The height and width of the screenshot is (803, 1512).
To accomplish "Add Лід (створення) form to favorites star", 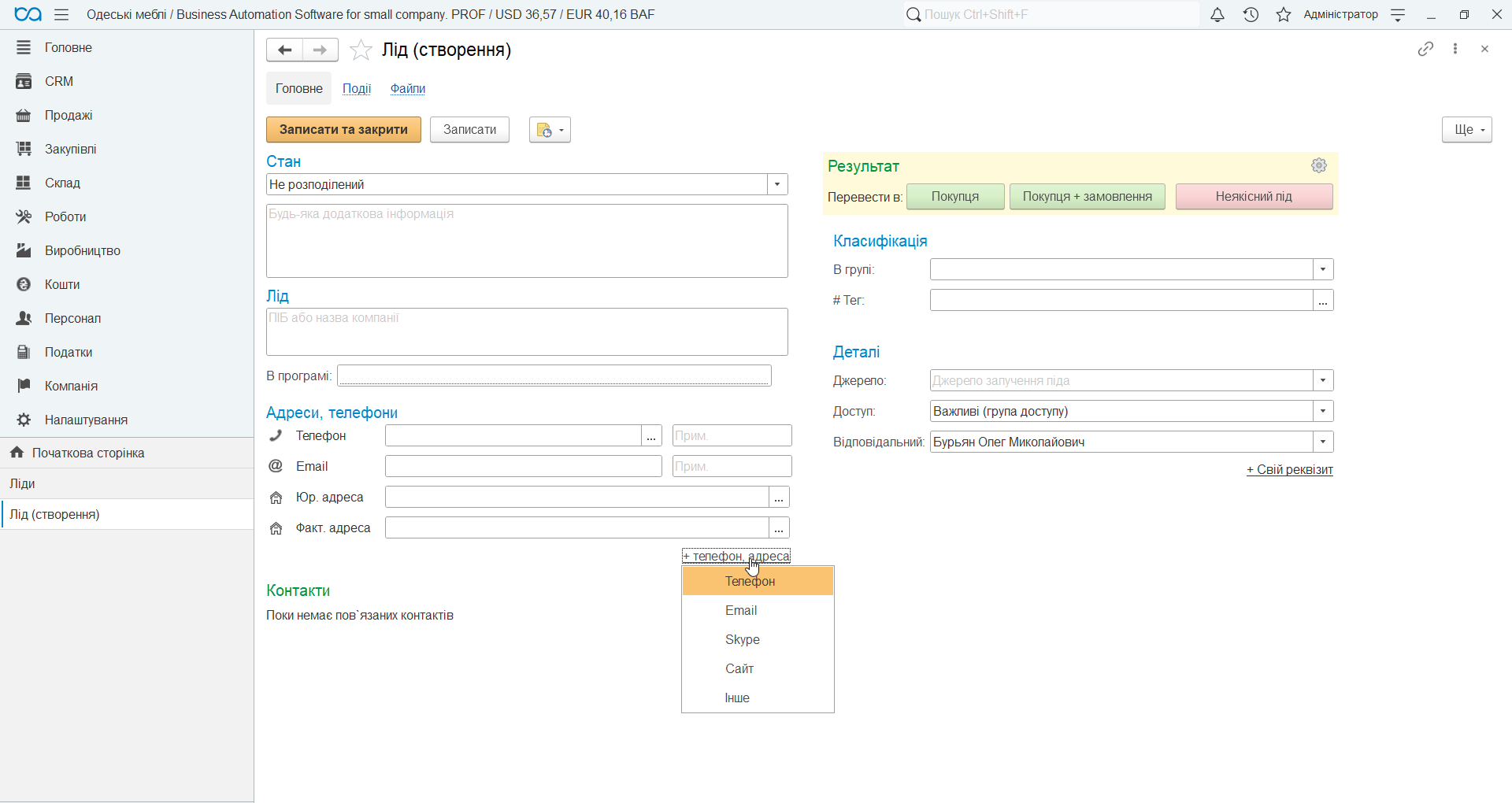I will tap(361, 50).
